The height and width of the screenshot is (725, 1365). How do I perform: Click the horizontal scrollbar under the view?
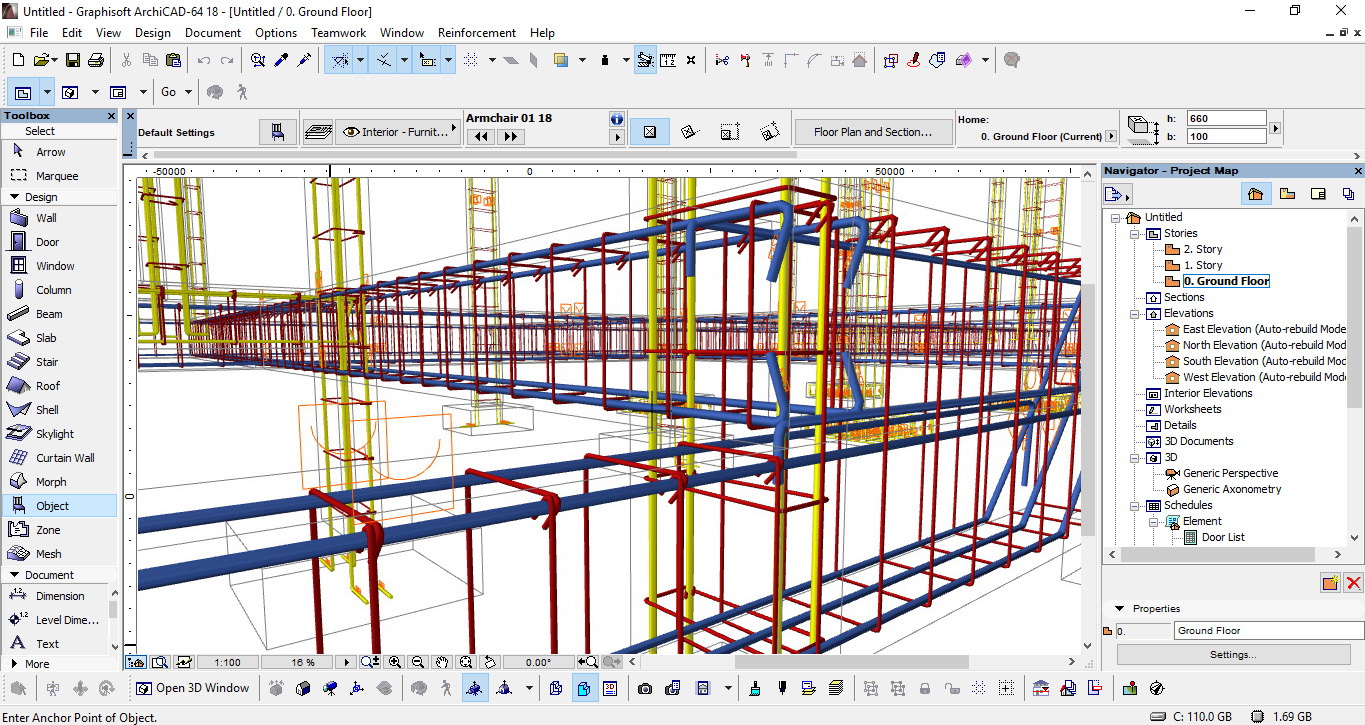pos(851,662)
